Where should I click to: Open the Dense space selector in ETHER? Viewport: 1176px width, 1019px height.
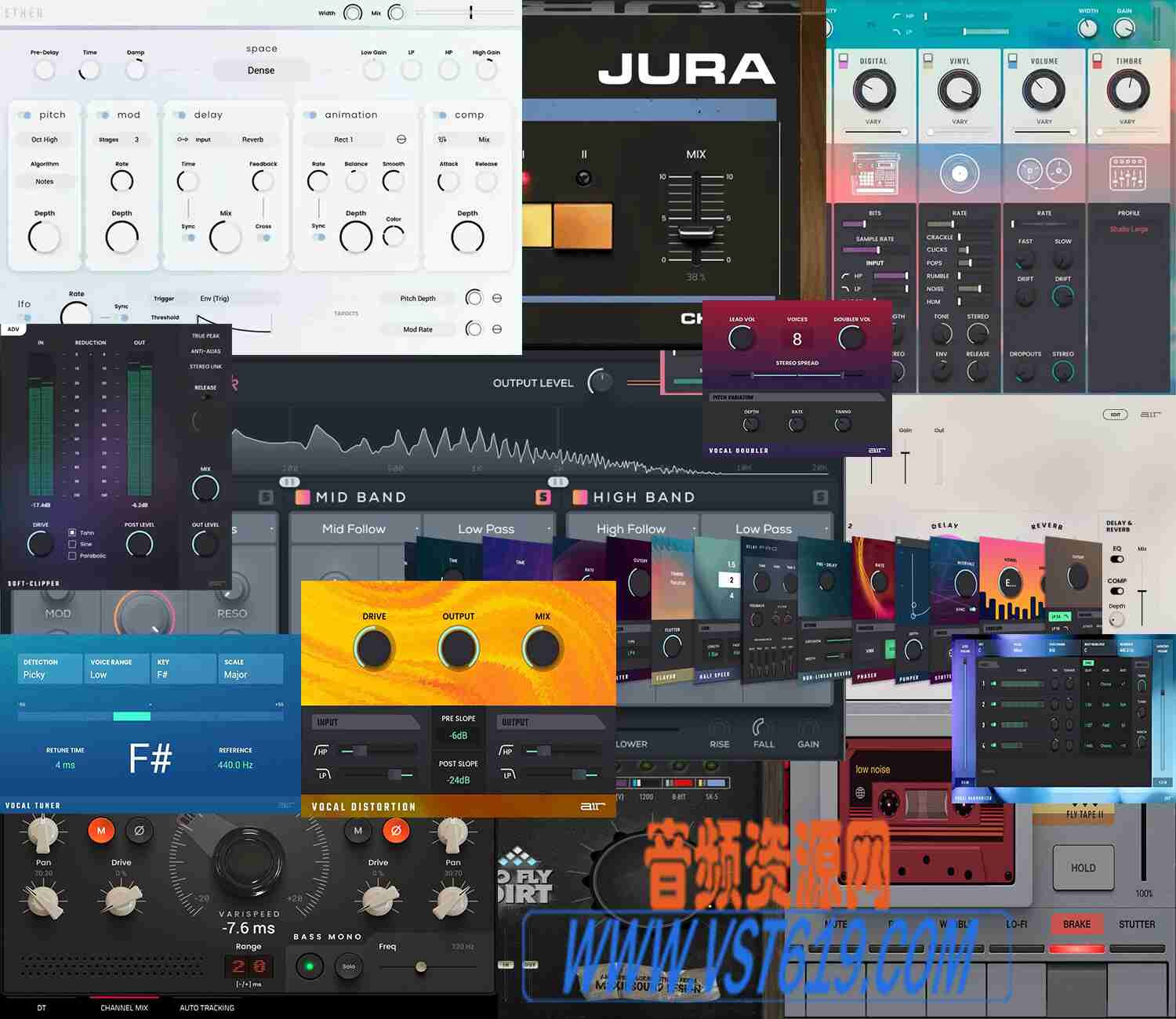(261, 70)
